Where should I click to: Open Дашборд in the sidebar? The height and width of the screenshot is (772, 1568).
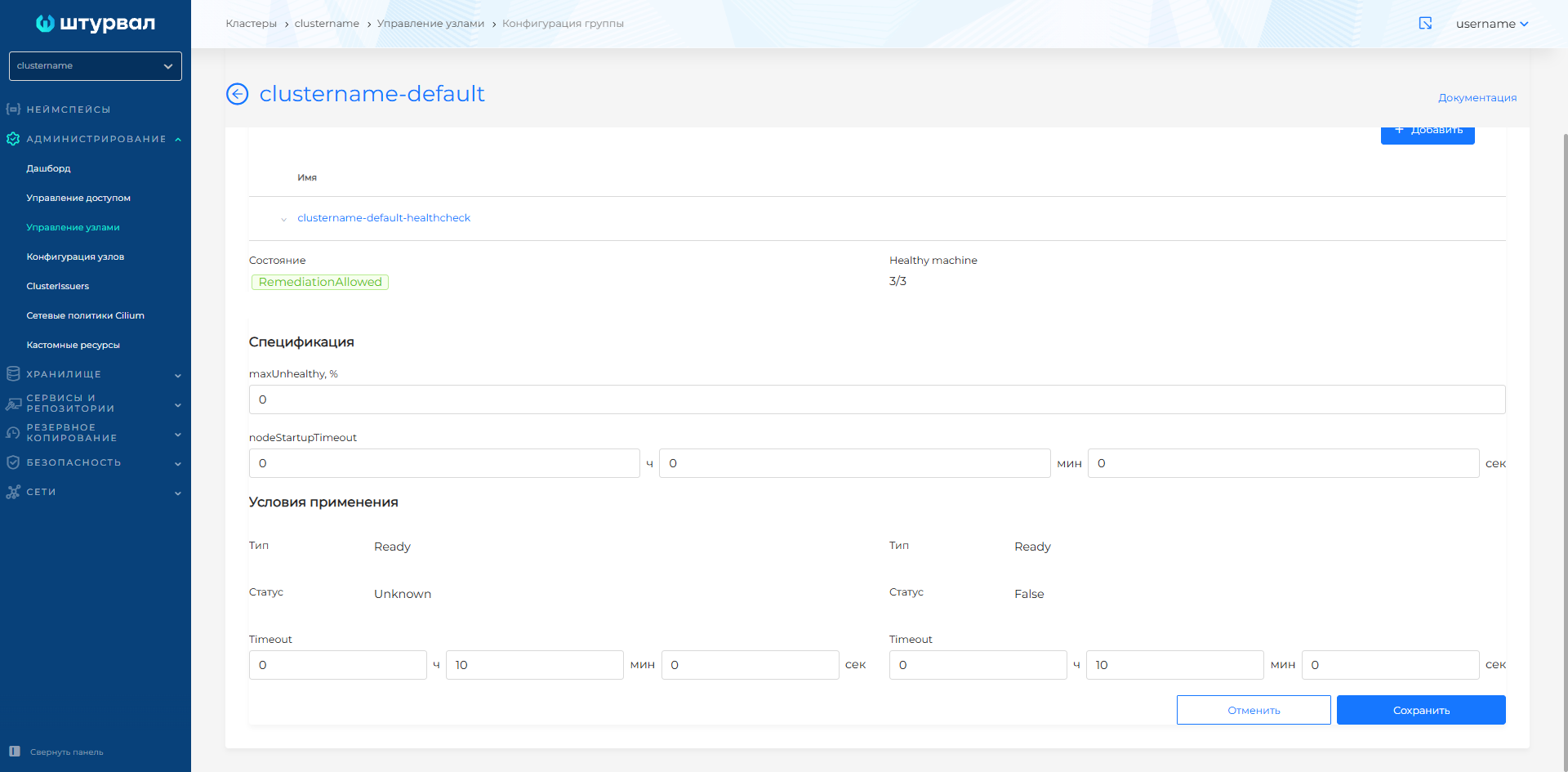[48, 168]
